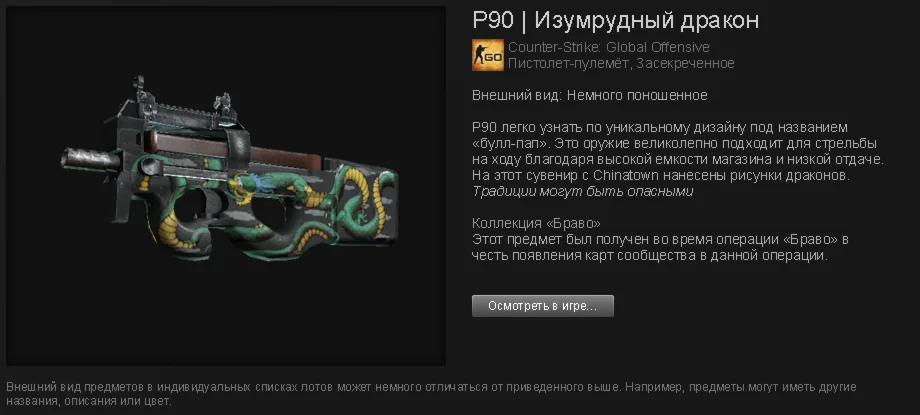Click the italic text "Традиции могут быть опасными"

tap(583, 191)
